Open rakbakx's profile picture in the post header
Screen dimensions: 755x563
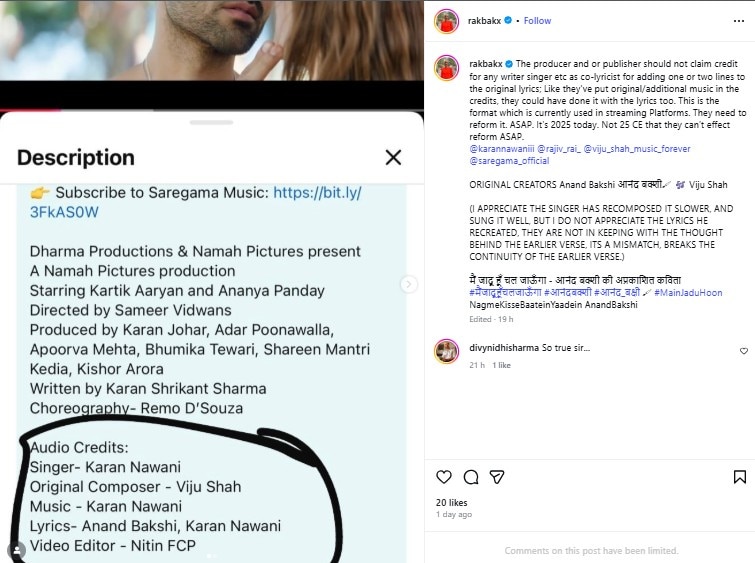coord(447,20)
